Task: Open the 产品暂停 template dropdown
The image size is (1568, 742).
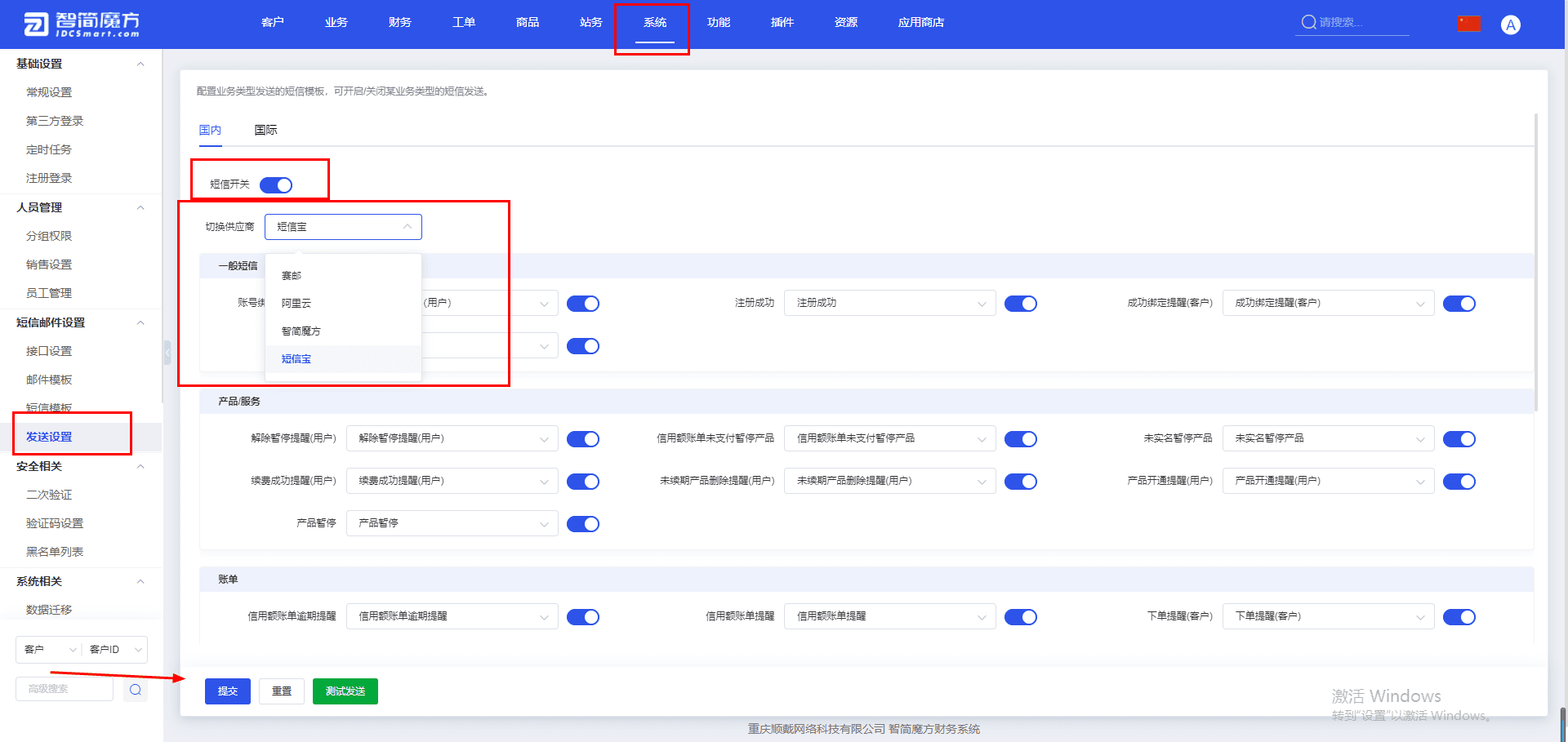Action: (452, 523)
